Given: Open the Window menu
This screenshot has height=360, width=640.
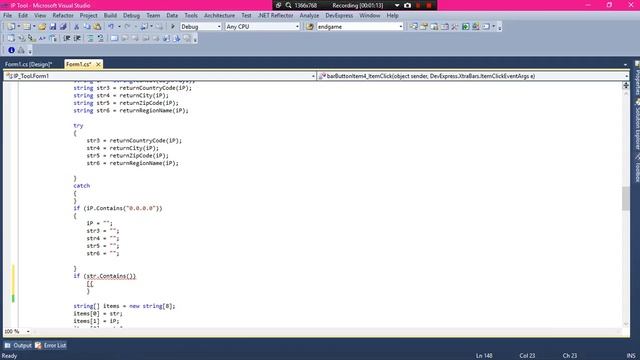Looking at the screenshot, I should click(369, 16).
